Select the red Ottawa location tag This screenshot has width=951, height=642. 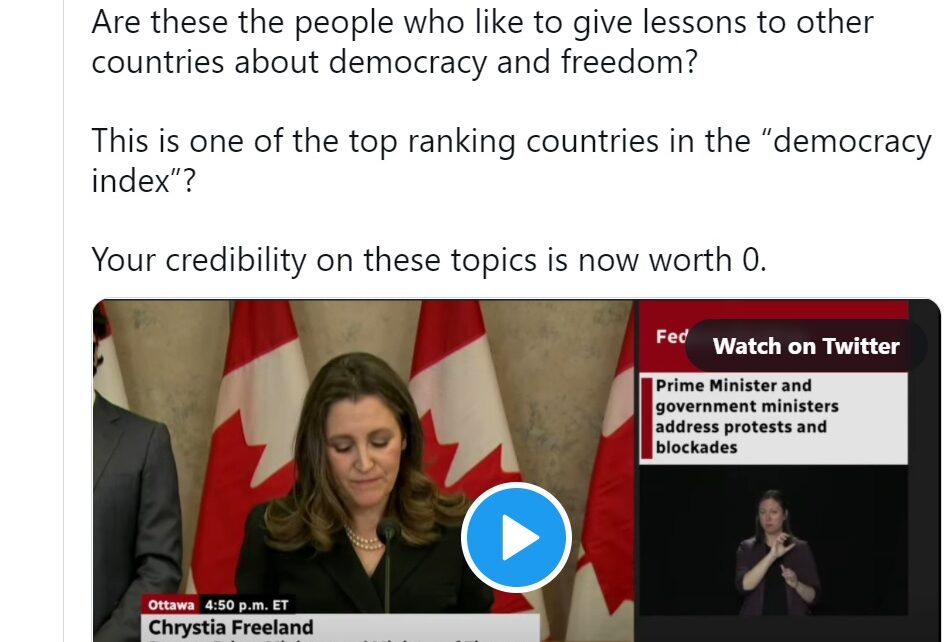click(171, 605)
